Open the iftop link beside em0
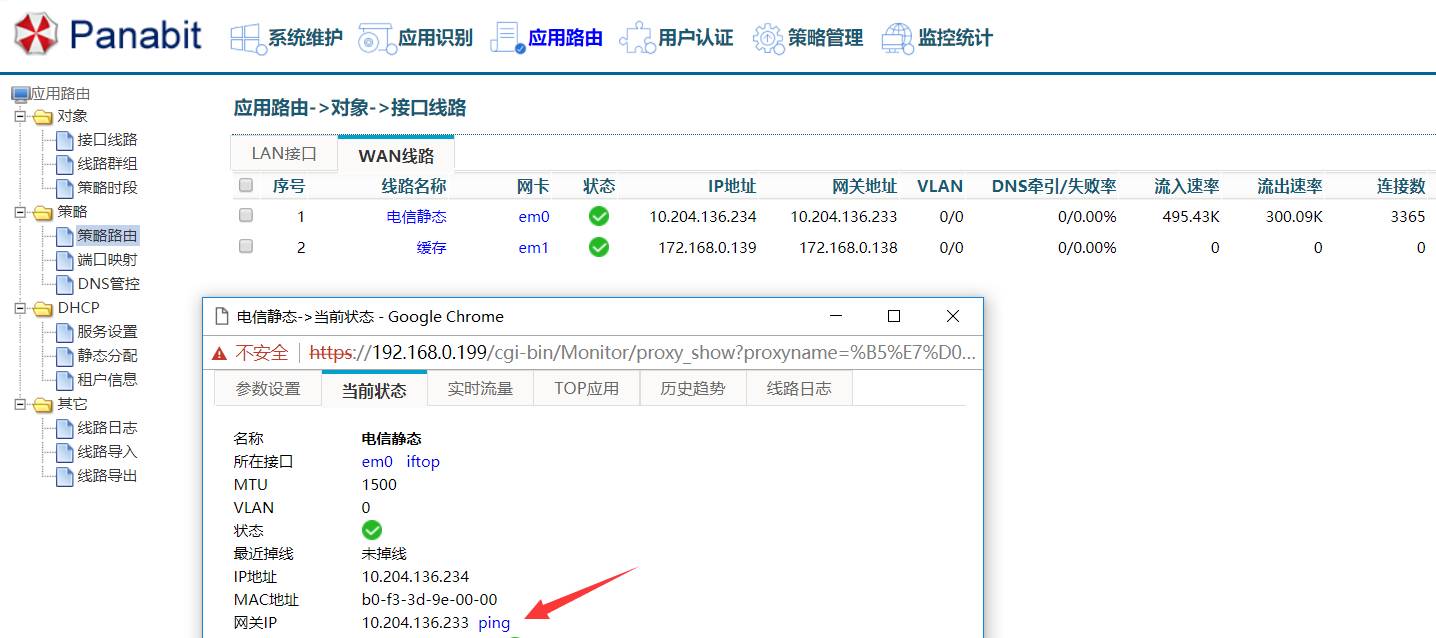The width and height of the screenshot is (1436, 638). [422, 461]
